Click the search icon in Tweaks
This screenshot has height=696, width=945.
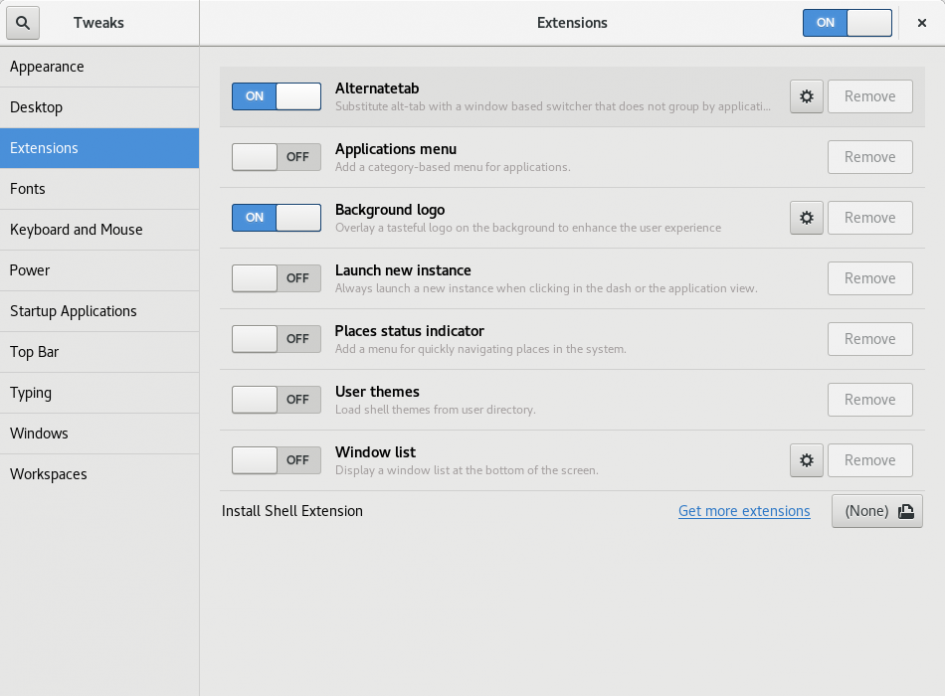click(x=22, y=22)
